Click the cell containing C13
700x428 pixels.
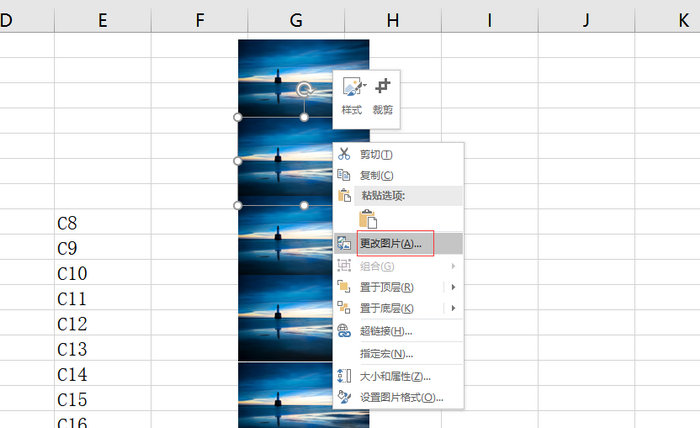tap(103, 348)
